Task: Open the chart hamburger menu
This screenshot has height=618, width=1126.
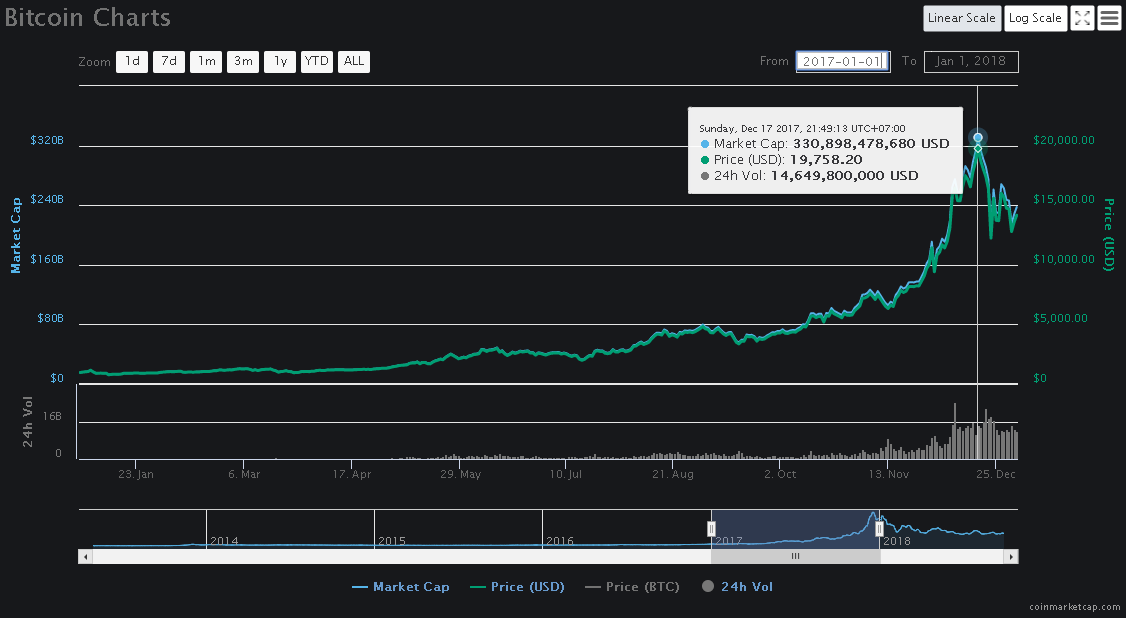Action: (x=1109, y=18)
